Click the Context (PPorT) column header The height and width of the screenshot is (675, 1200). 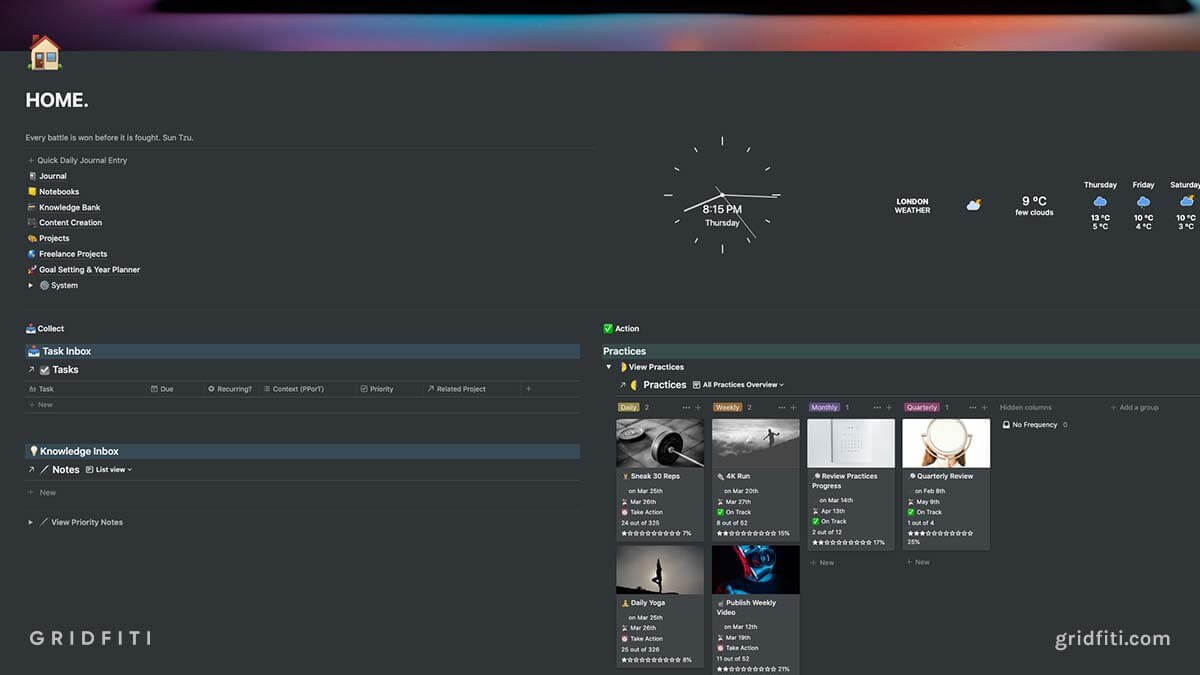[293, 389]
